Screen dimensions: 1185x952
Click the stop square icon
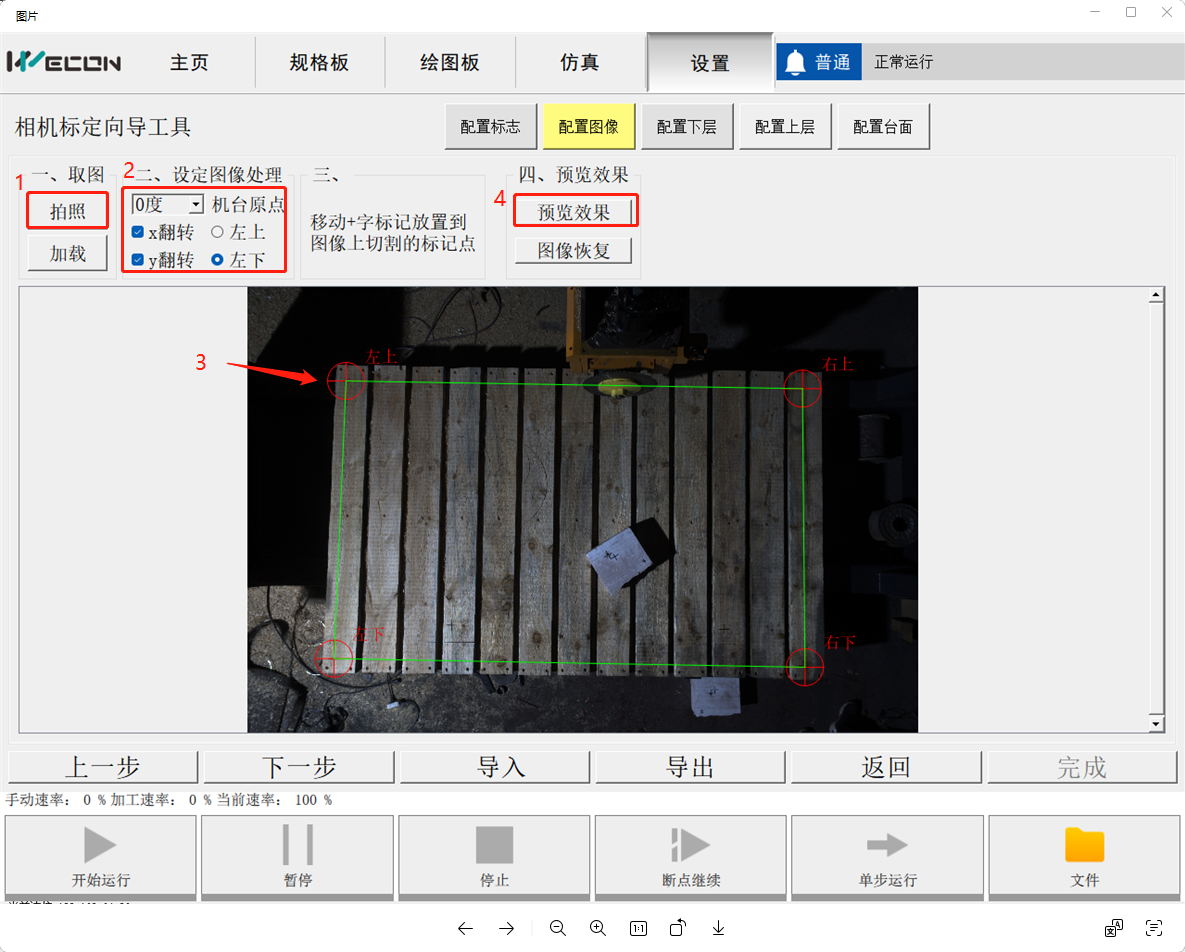494,845
